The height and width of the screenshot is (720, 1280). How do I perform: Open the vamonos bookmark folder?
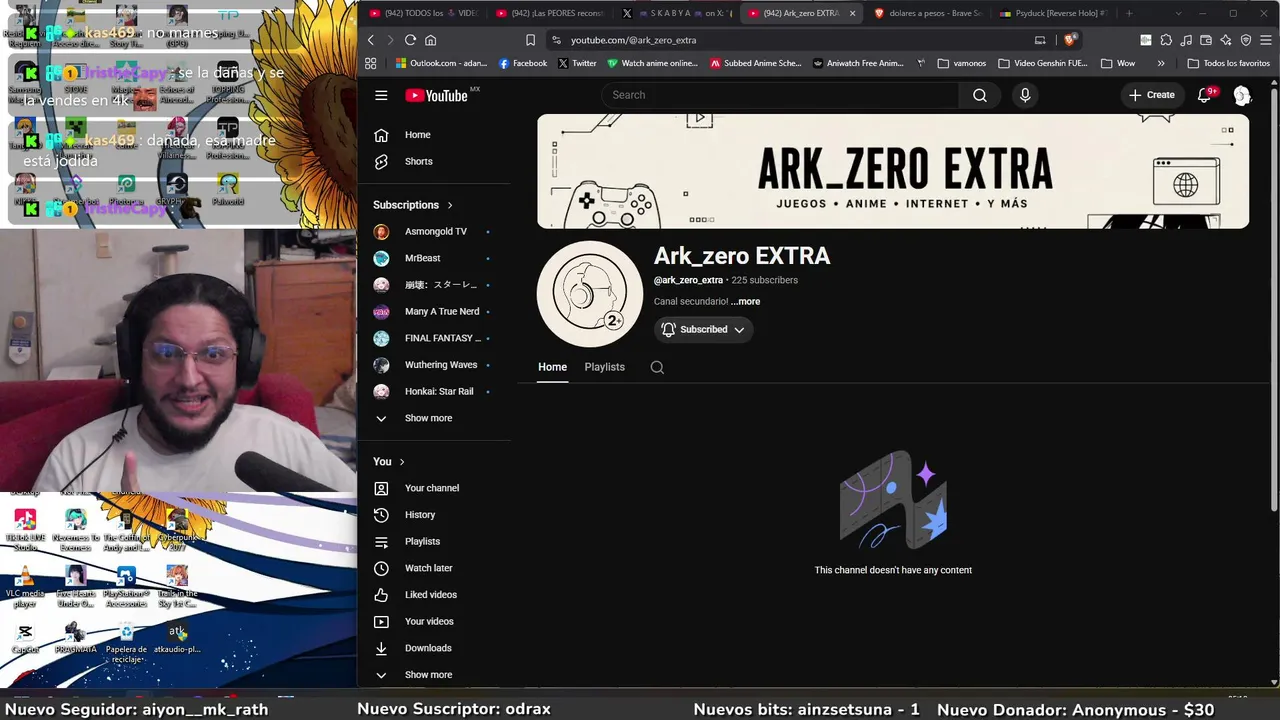[x=962, y=63]
